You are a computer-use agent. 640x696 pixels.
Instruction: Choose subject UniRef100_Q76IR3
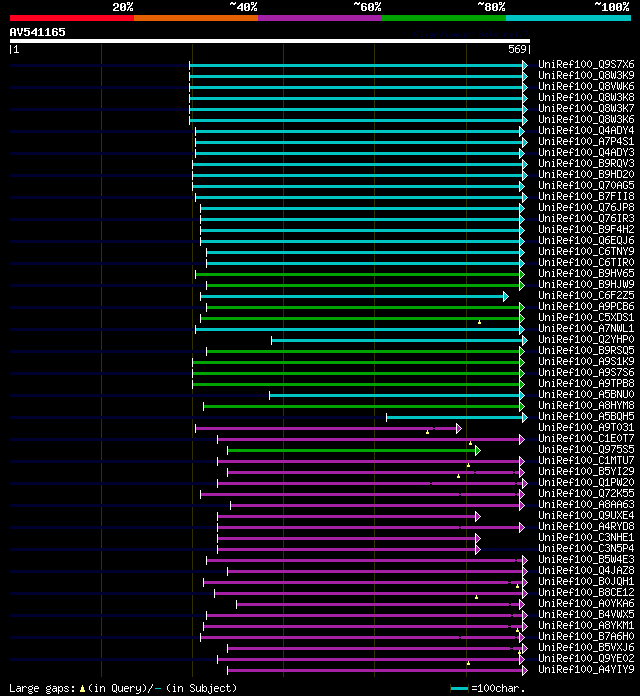(x=586, y=218)
